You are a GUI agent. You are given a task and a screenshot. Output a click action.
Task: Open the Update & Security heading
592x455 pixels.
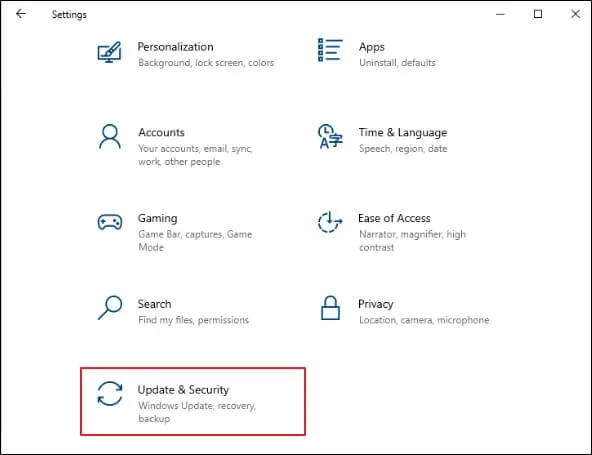click(183, 390)
